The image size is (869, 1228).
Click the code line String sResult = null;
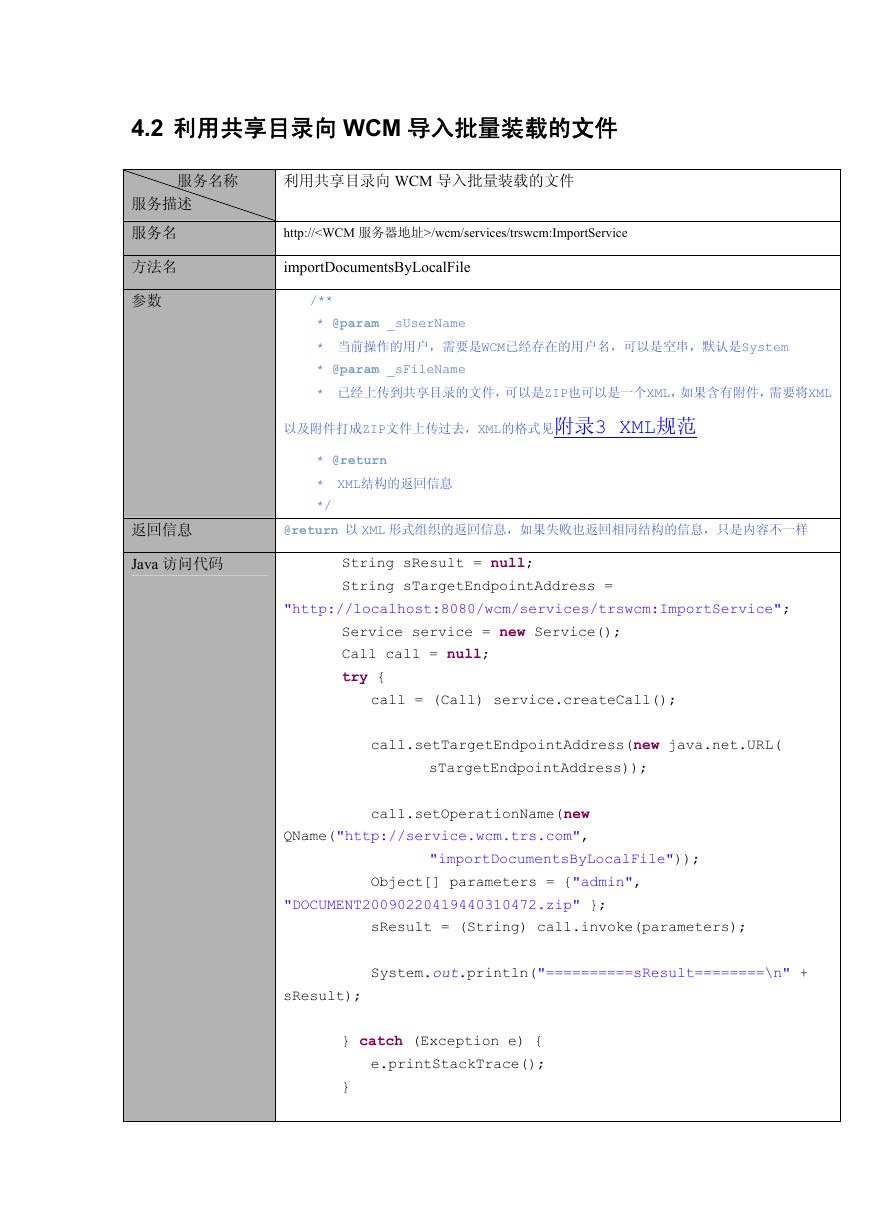(438, 563)
